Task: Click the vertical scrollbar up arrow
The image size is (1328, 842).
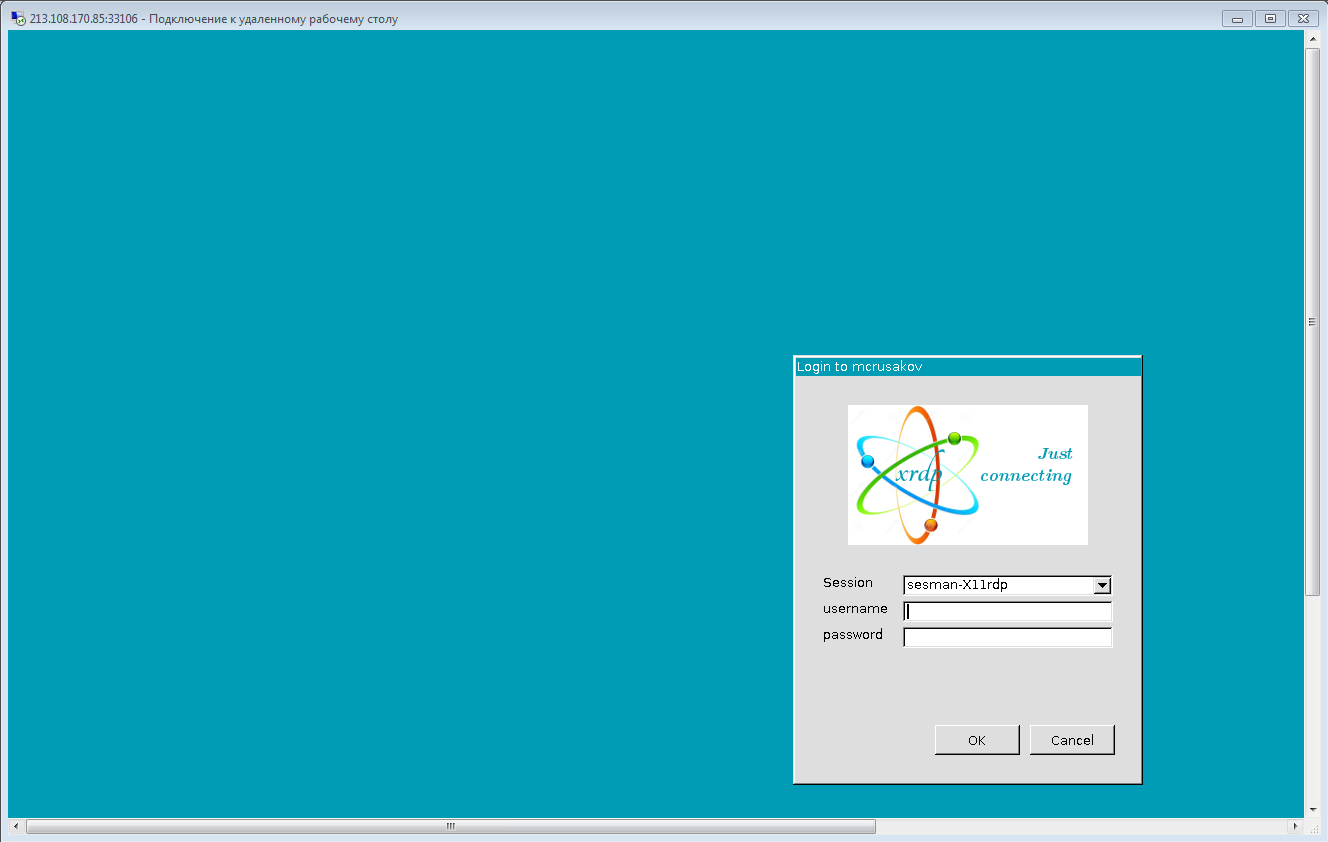Action: 1312,38
